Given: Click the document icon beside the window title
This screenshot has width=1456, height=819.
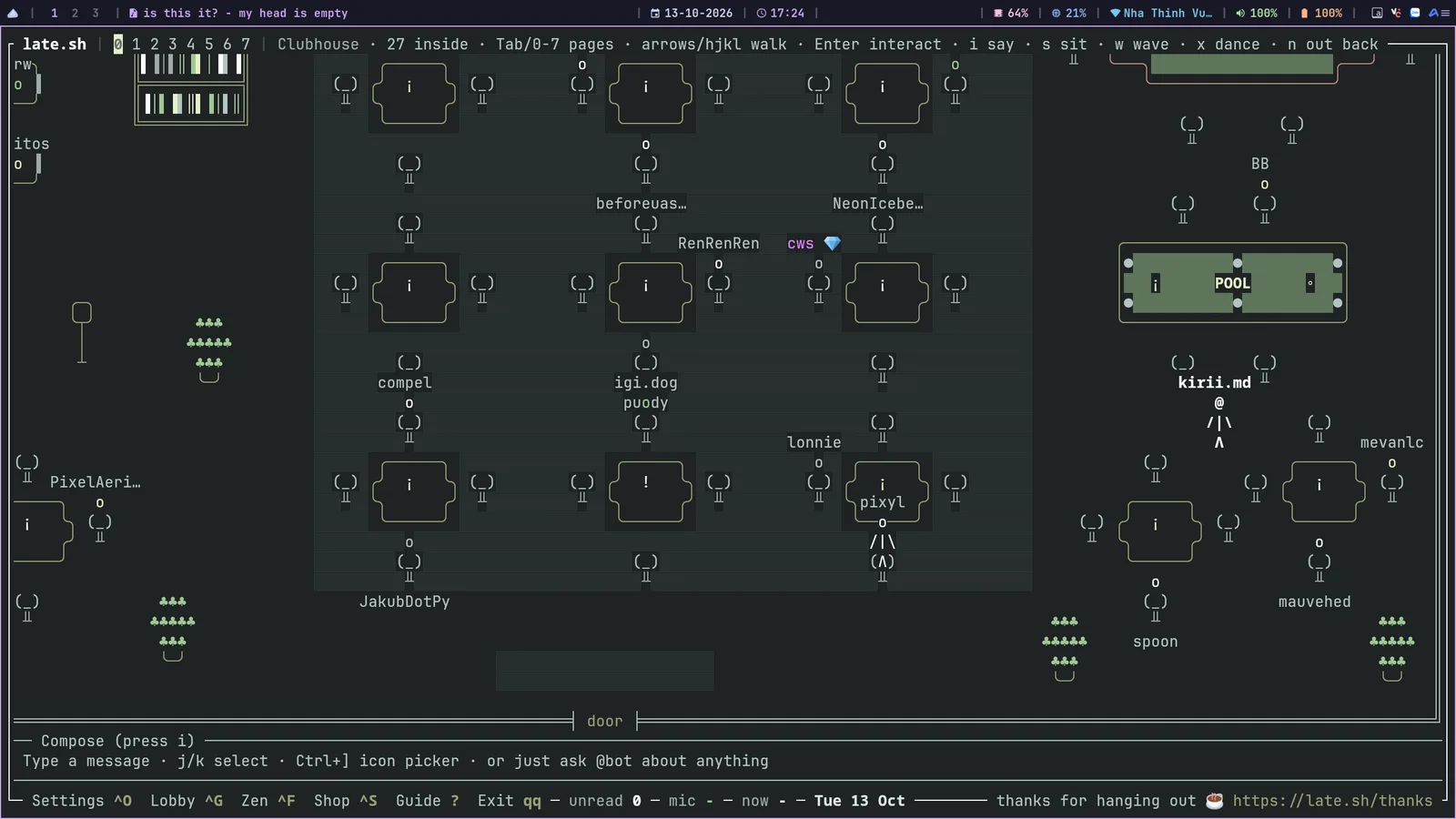Looking at the screenshot, I should click(133, 13).
